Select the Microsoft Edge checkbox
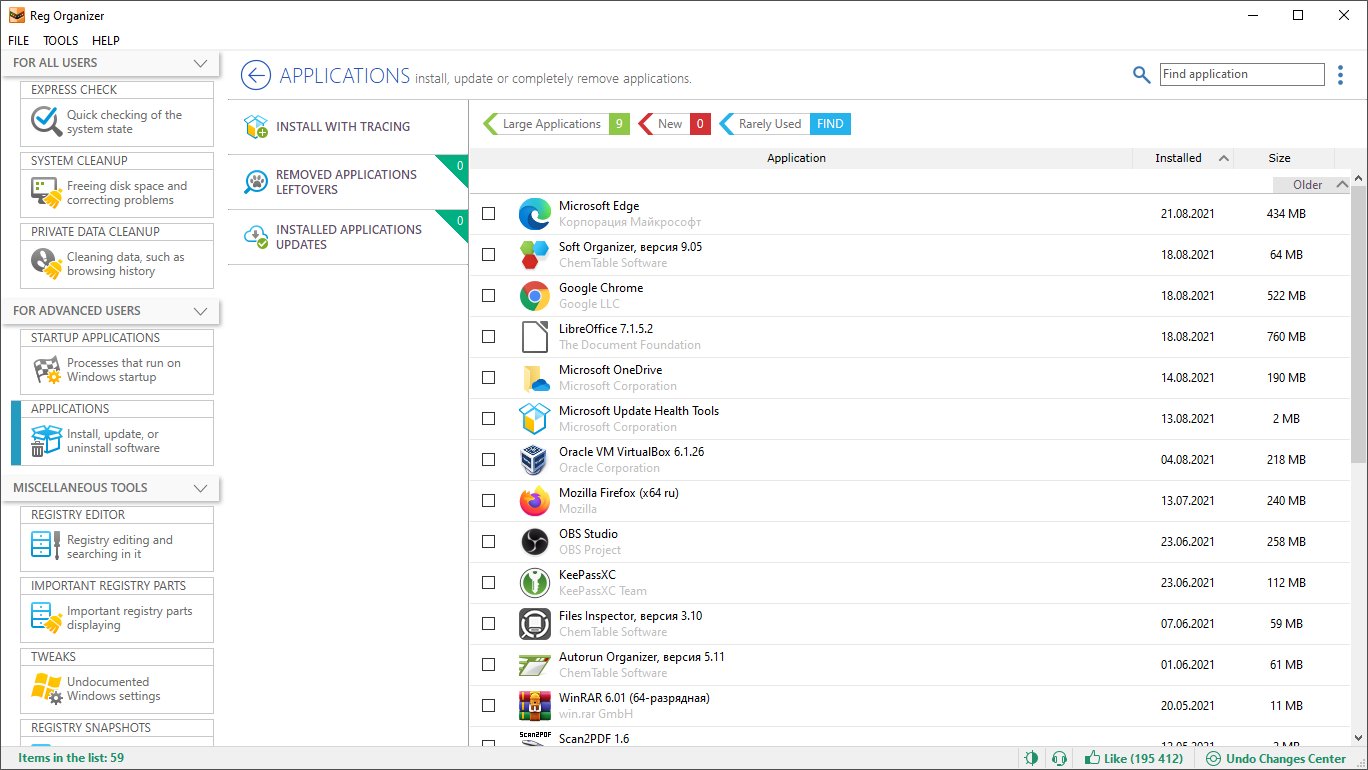Image resolution: width=1368 pixels, height=770 pixels. point(488,213)
